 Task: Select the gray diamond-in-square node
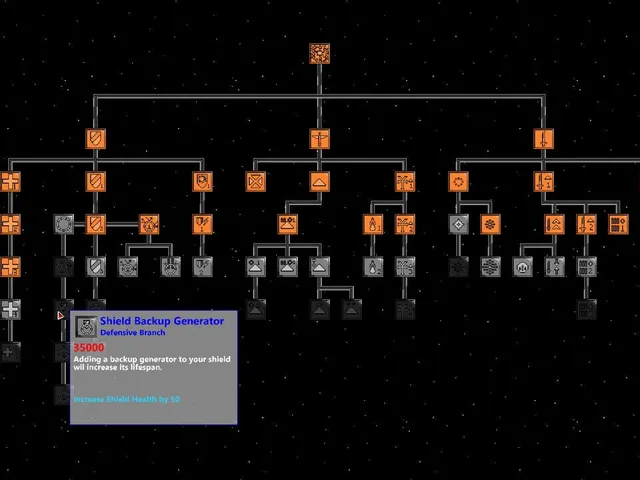tap(458, 224)
